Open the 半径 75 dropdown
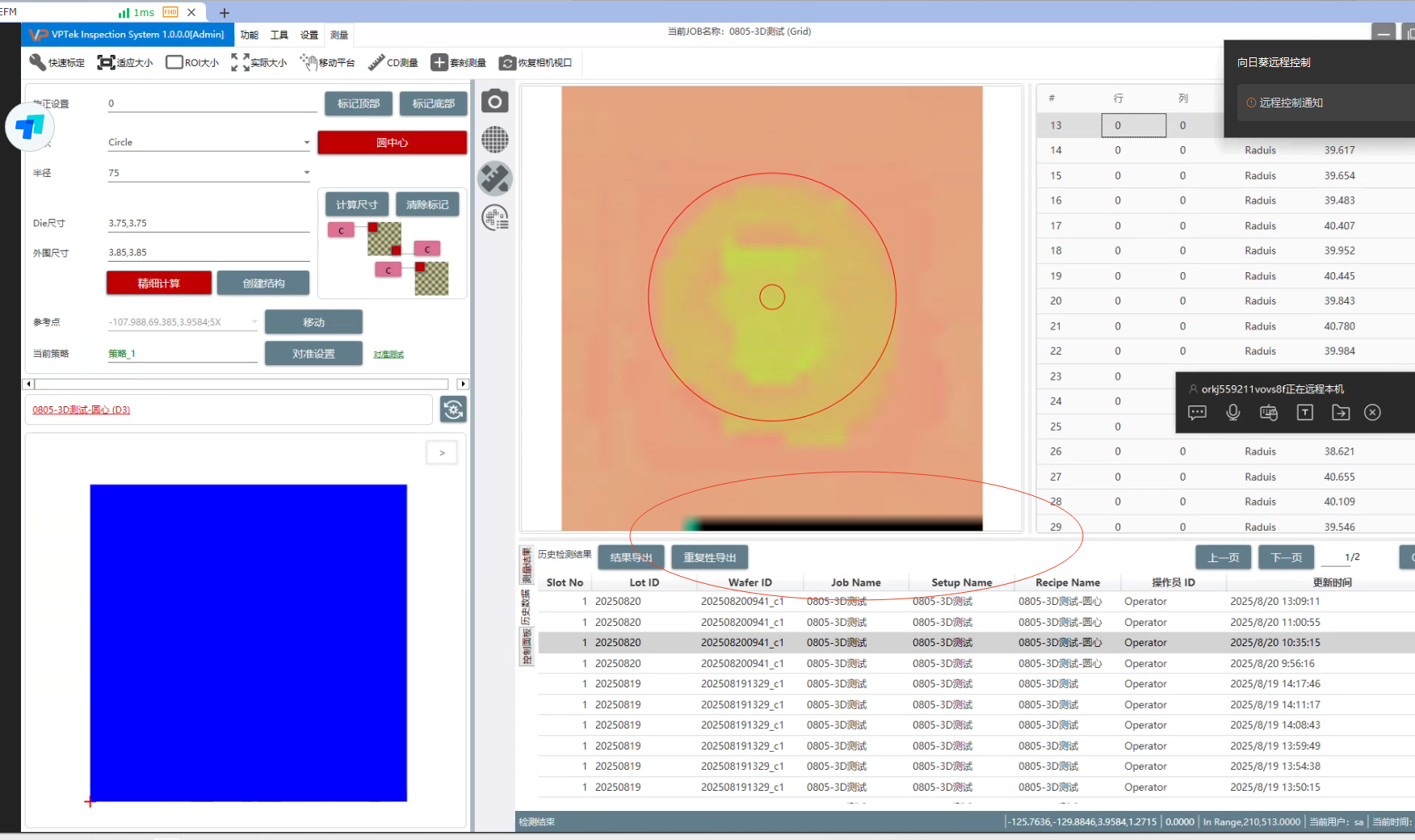Screen dimensions: 1415x840 coord(306,173)
